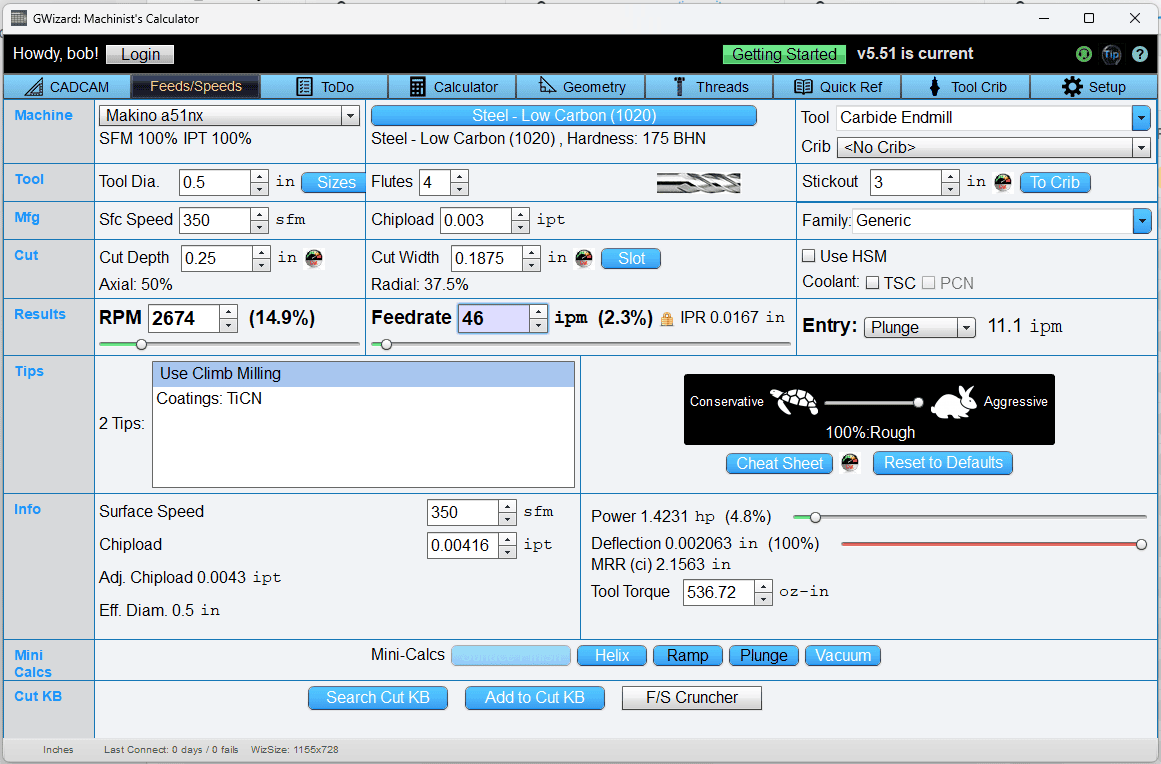Open the Entry type Plunge dropdown
Viewport: 1161px width, 764px height.
(920, 328)
